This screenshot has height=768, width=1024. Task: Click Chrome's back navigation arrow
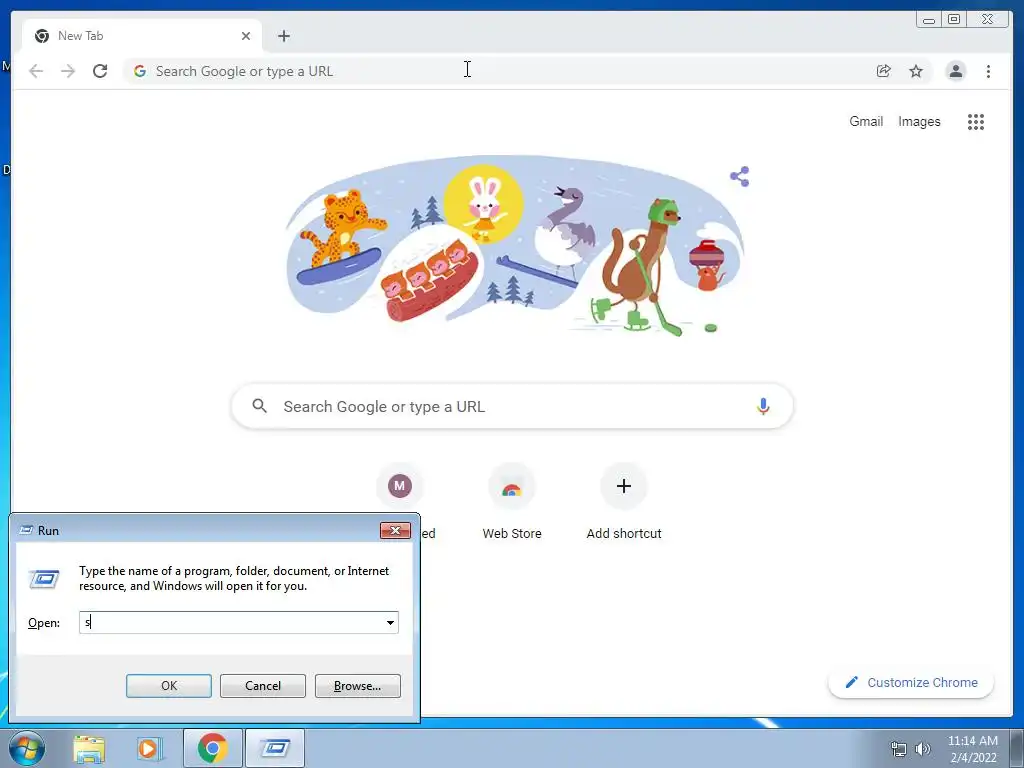click(x=36, y=71)
